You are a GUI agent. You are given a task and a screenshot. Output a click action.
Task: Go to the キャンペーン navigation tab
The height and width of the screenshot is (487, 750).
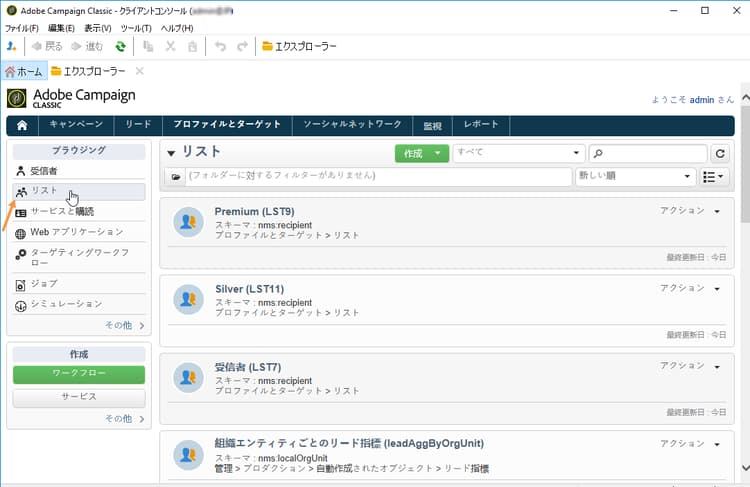[x=76, y=124]
